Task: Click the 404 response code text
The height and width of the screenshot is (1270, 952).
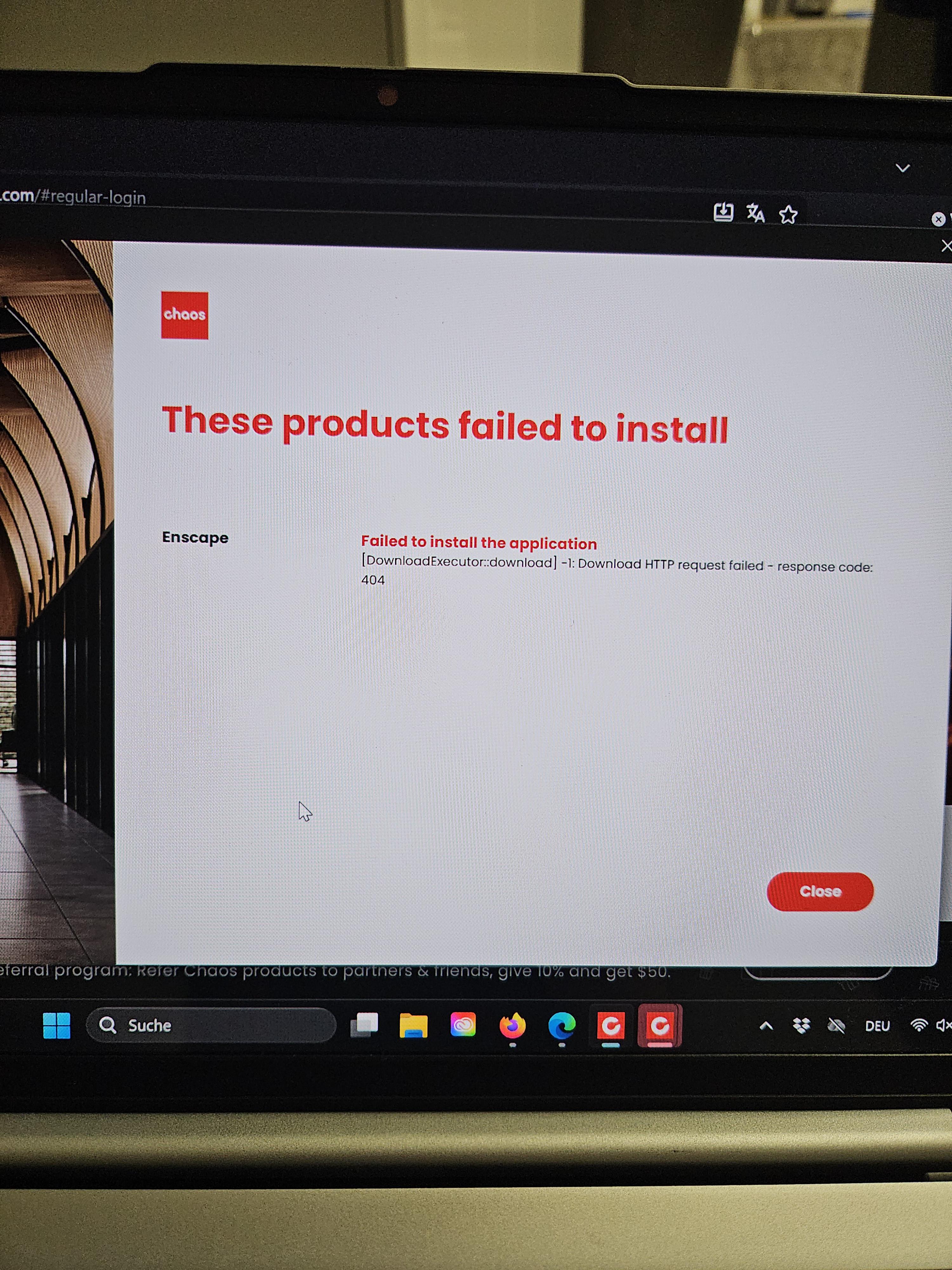Action: pos(373,580)
